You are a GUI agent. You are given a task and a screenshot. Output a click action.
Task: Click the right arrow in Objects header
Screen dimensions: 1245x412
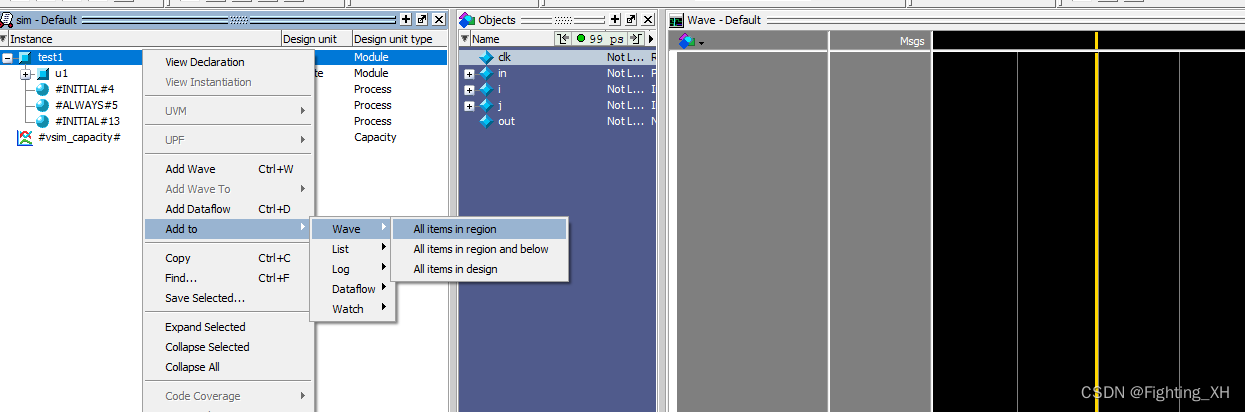[651, 38]
